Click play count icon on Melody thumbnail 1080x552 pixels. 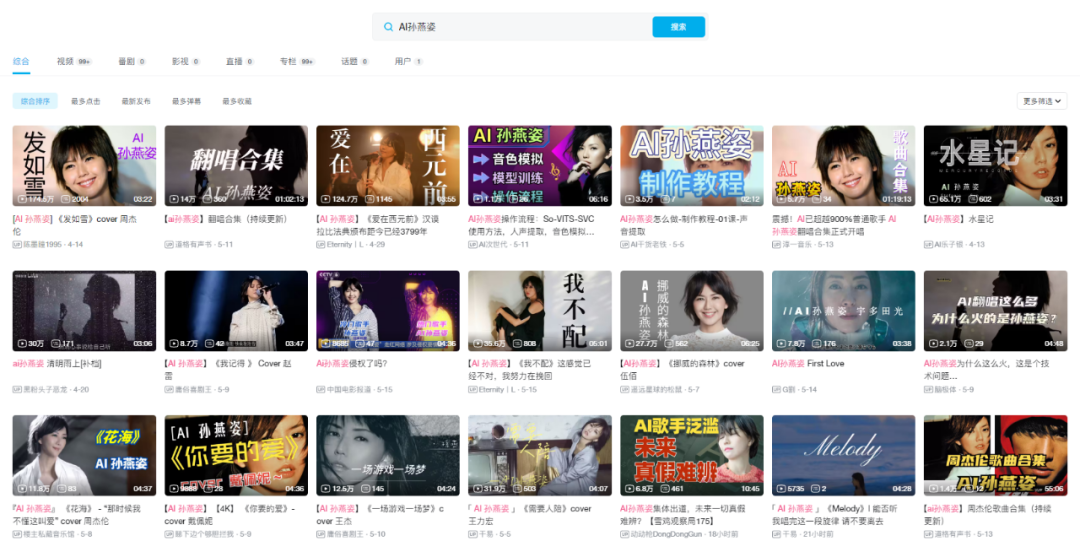[x=781, y=489]
